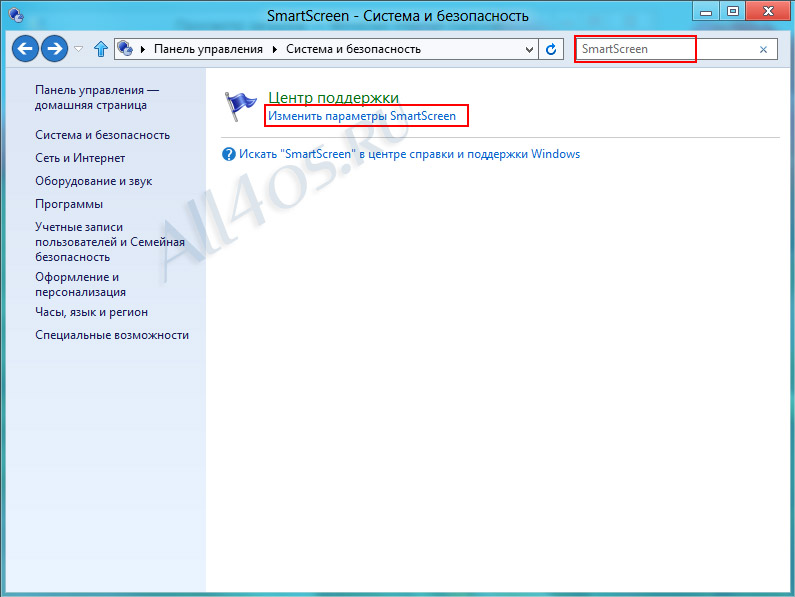This screenshot has height=597, width=795.
Task: Open Специальные возможности category
Action: pyautogui.click(x=112, y=335)
